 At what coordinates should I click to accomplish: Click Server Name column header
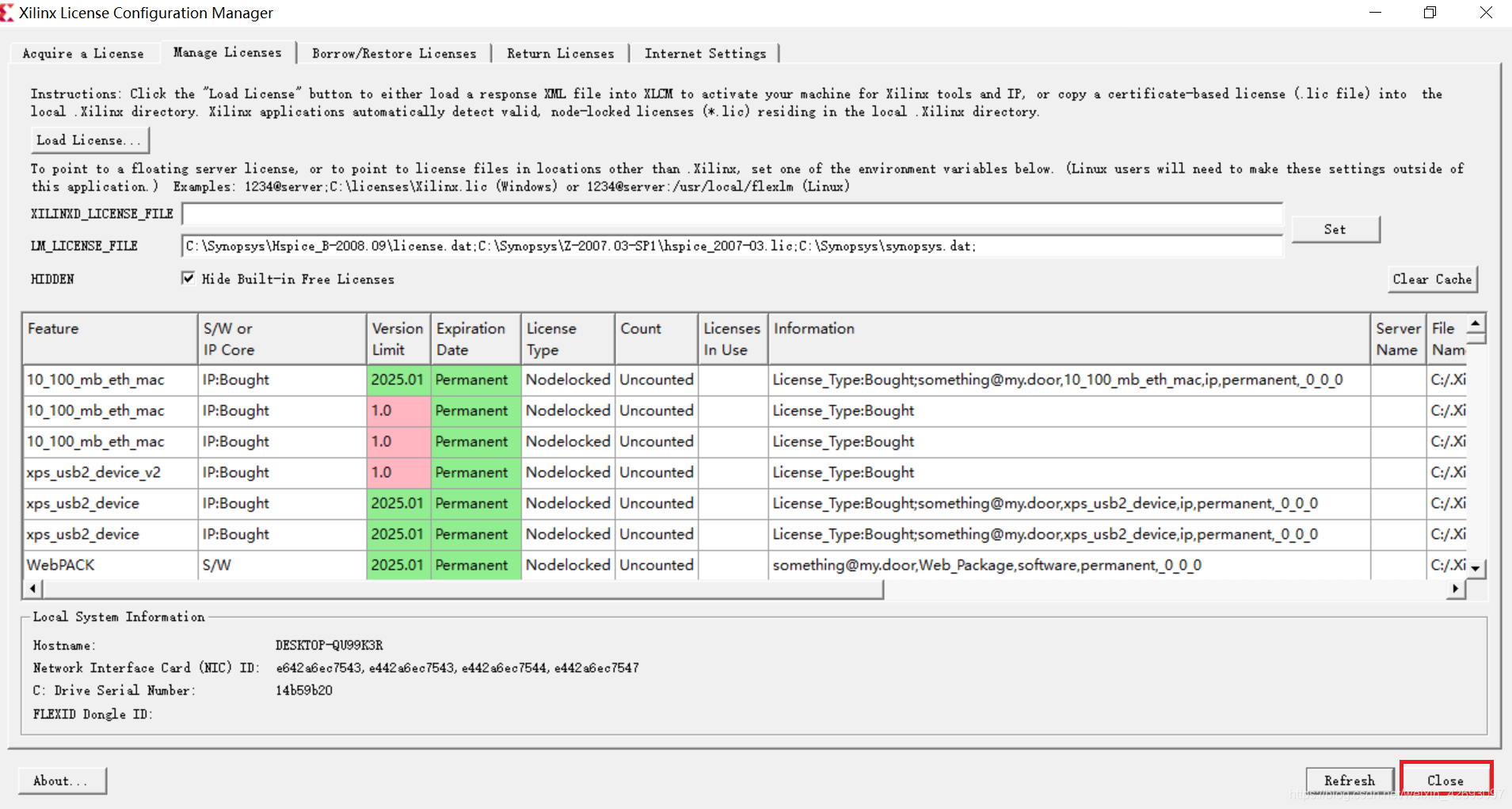point(1398,339)
